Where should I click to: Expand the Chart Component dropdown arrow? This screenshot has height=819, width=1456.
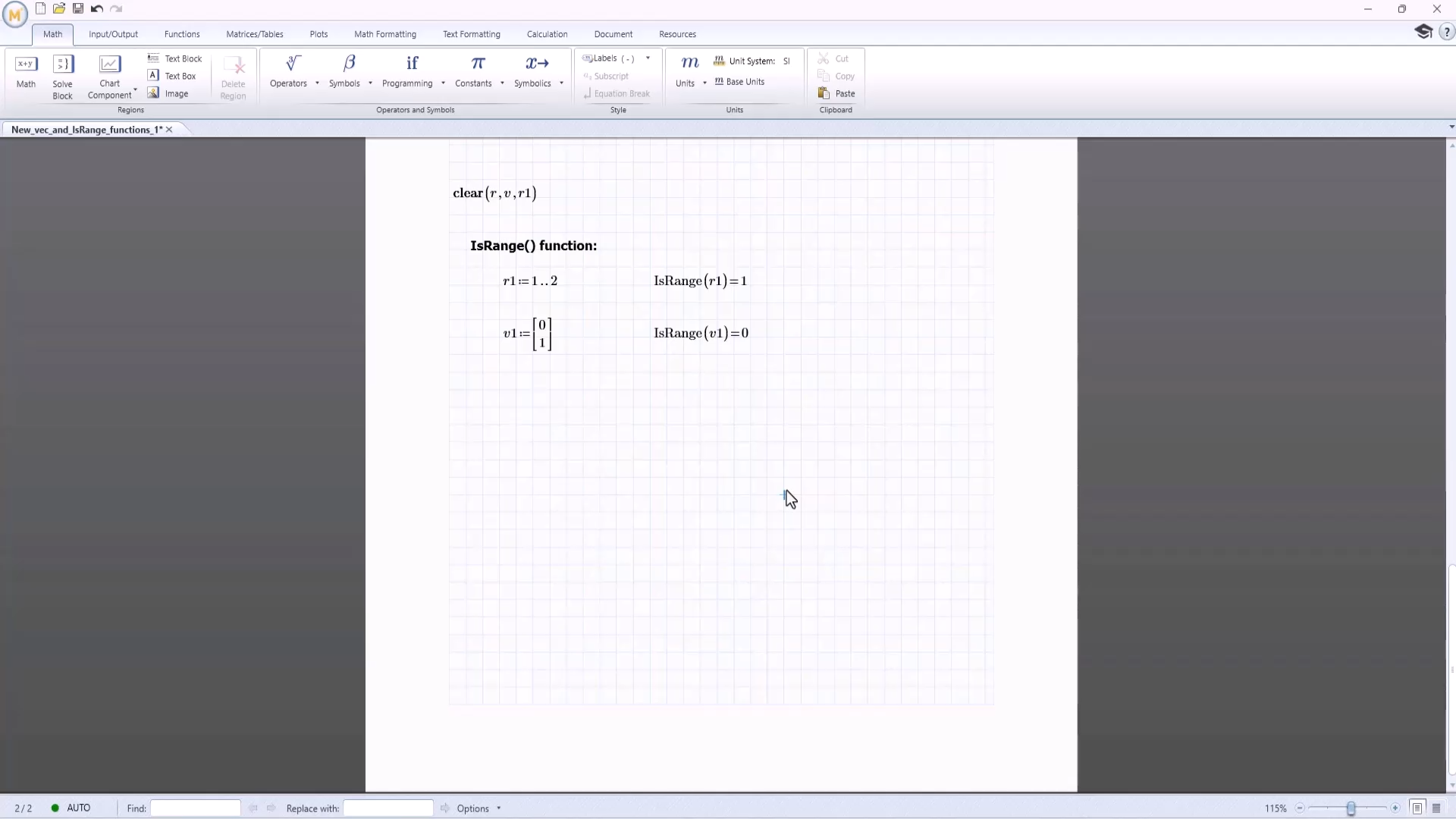pyautogui.click(x=135, y=90)
